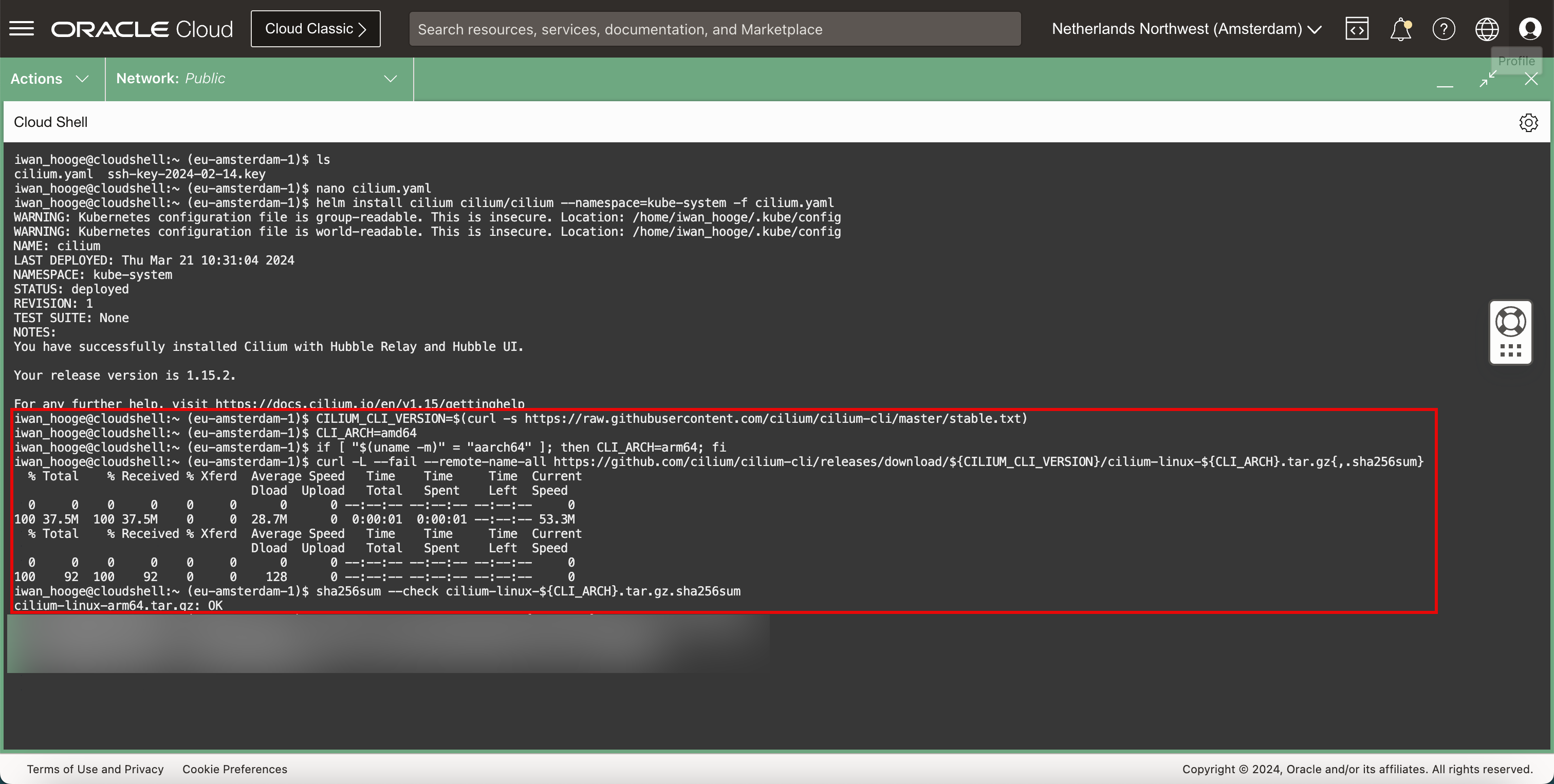Screen dimensions: 1554x784
Task: Open Terms of Use and Privacy
Action: [x=95, y=769]
